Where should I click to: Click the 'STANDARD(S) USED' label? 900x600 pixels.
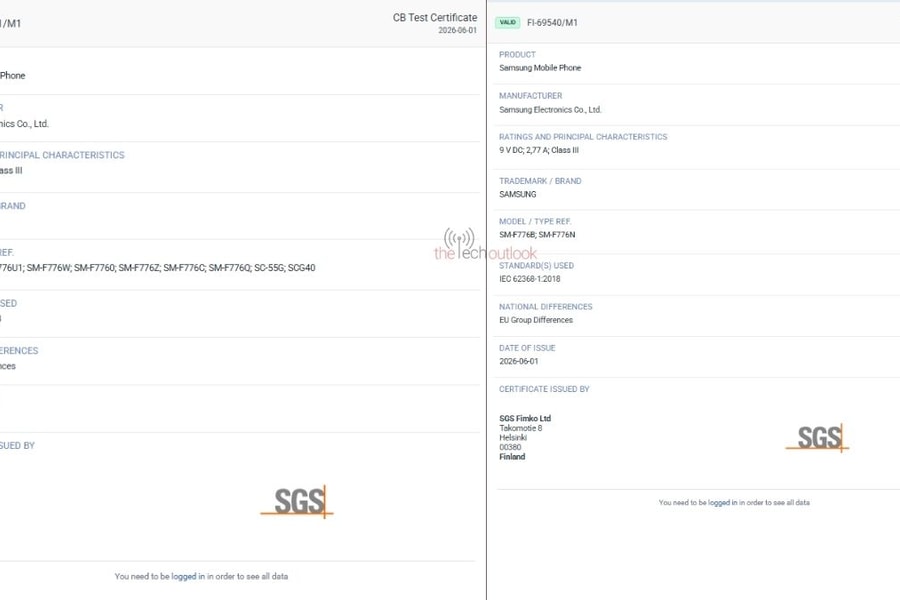[x=536, y=266]
